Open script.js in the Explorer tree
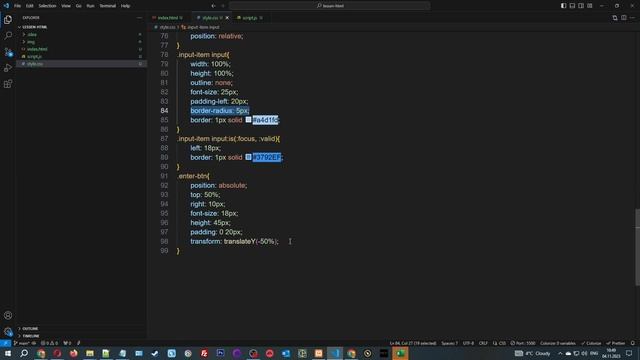This screenshot has width=640, height=360. point(34,57)
